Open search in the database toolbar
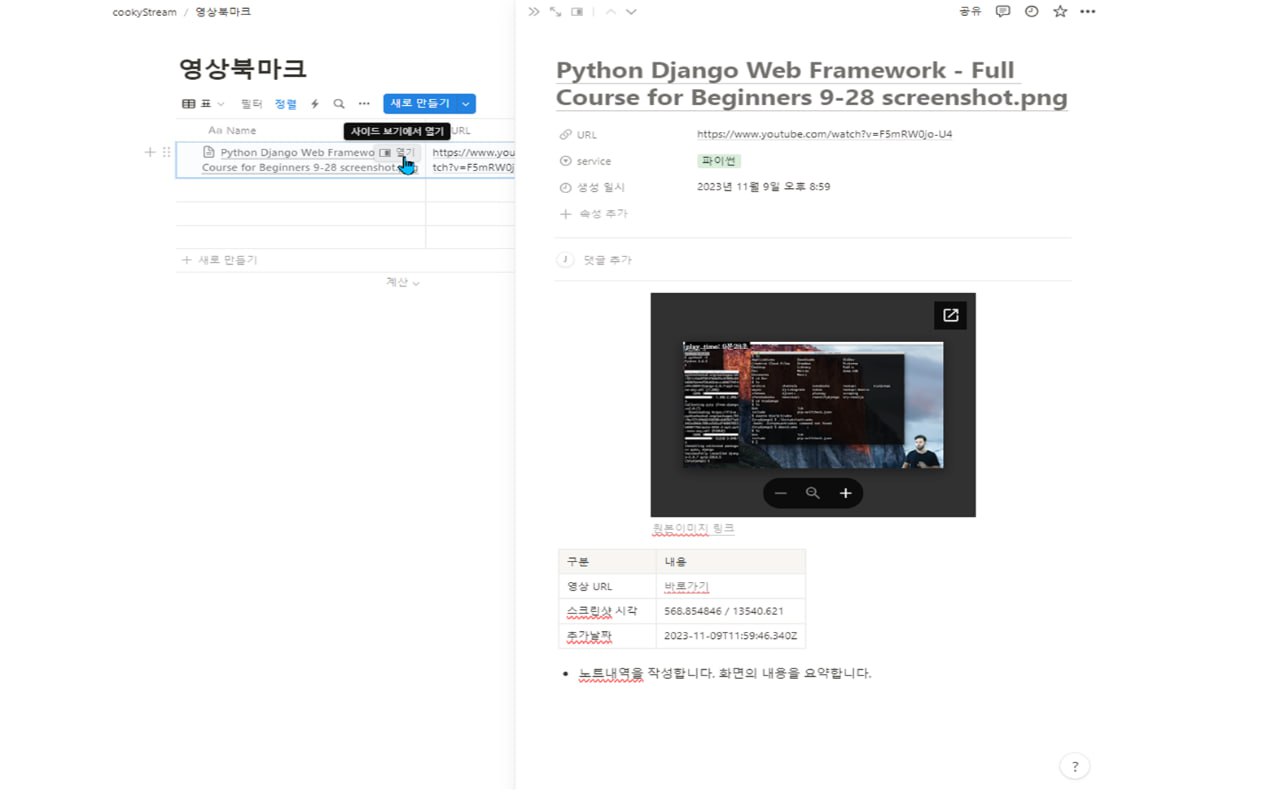 pyautogui.click(x=339, y=103)
